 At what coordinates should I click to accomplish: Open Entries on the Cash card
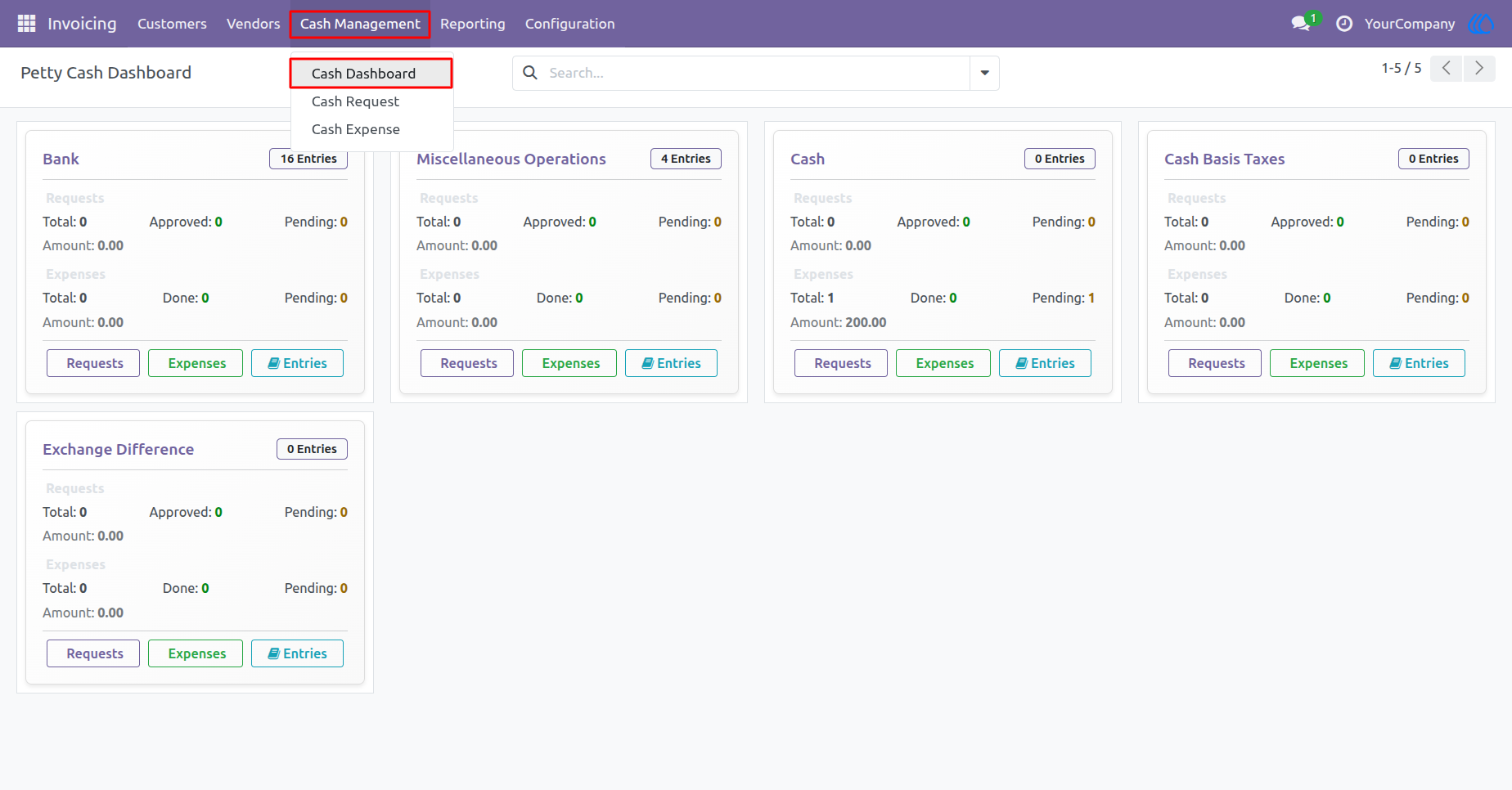[x=1045, y=363]
